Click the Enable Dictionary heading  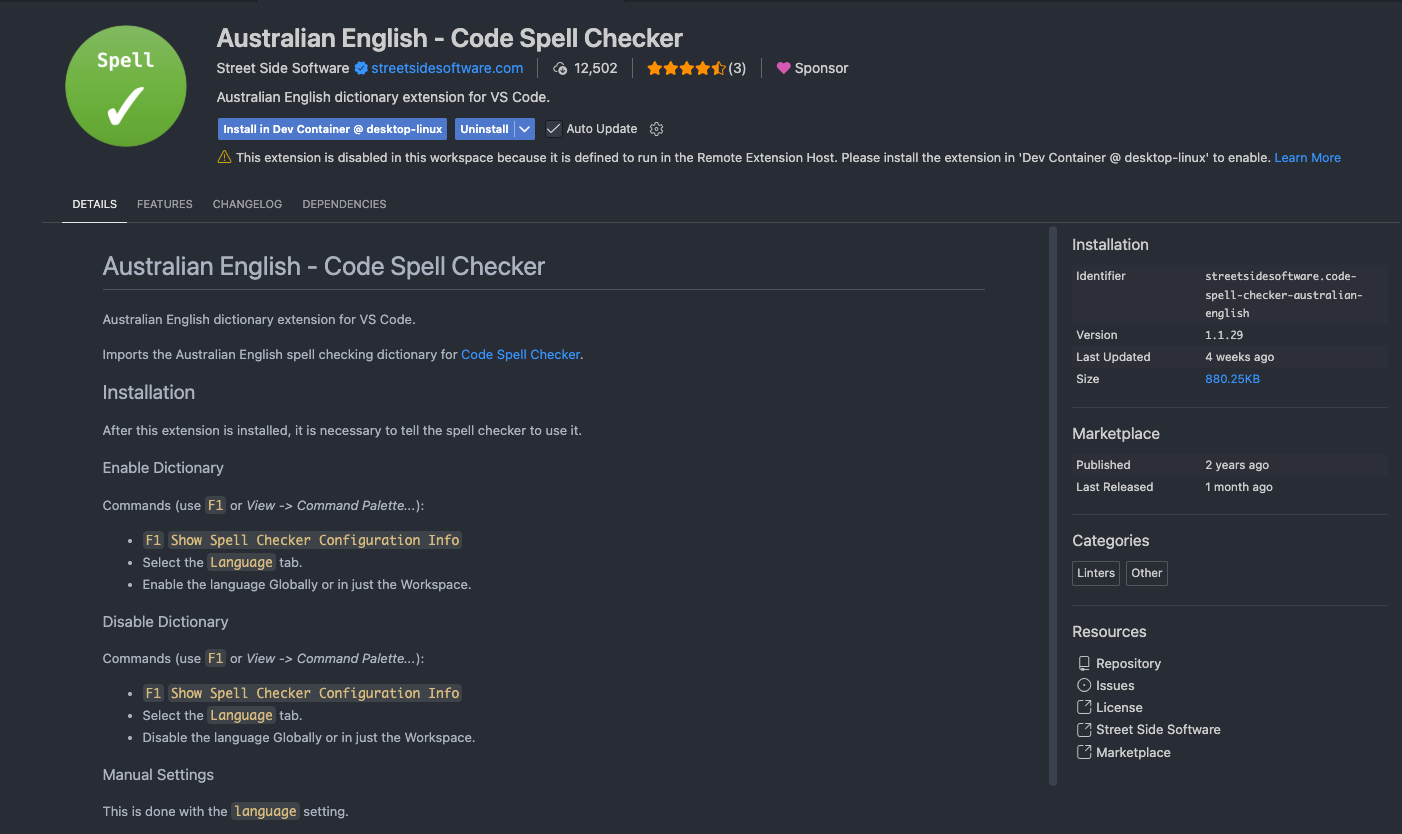[163, 468]
